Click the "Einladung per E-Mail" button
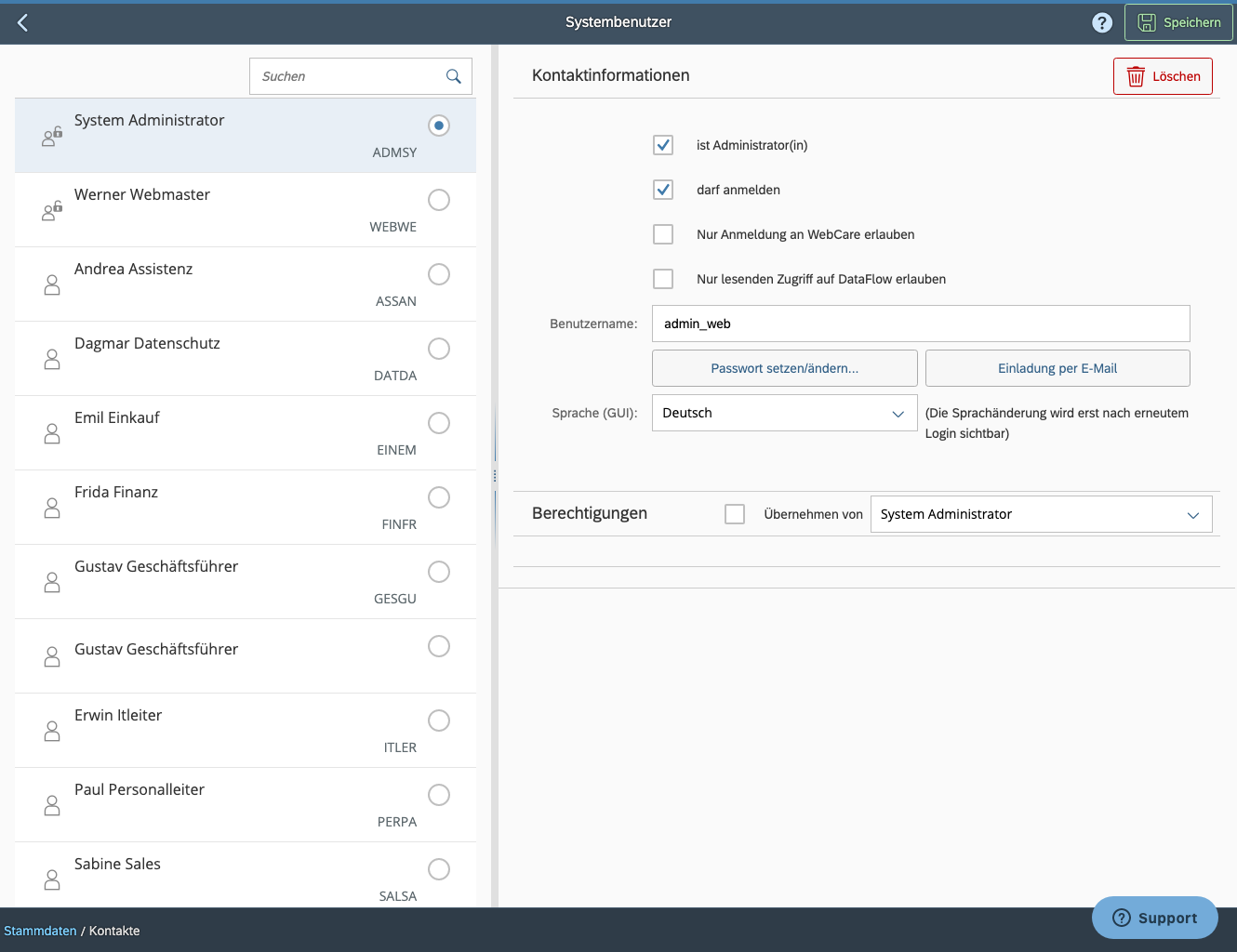Screen dimensions: 1237x952 1057,368
